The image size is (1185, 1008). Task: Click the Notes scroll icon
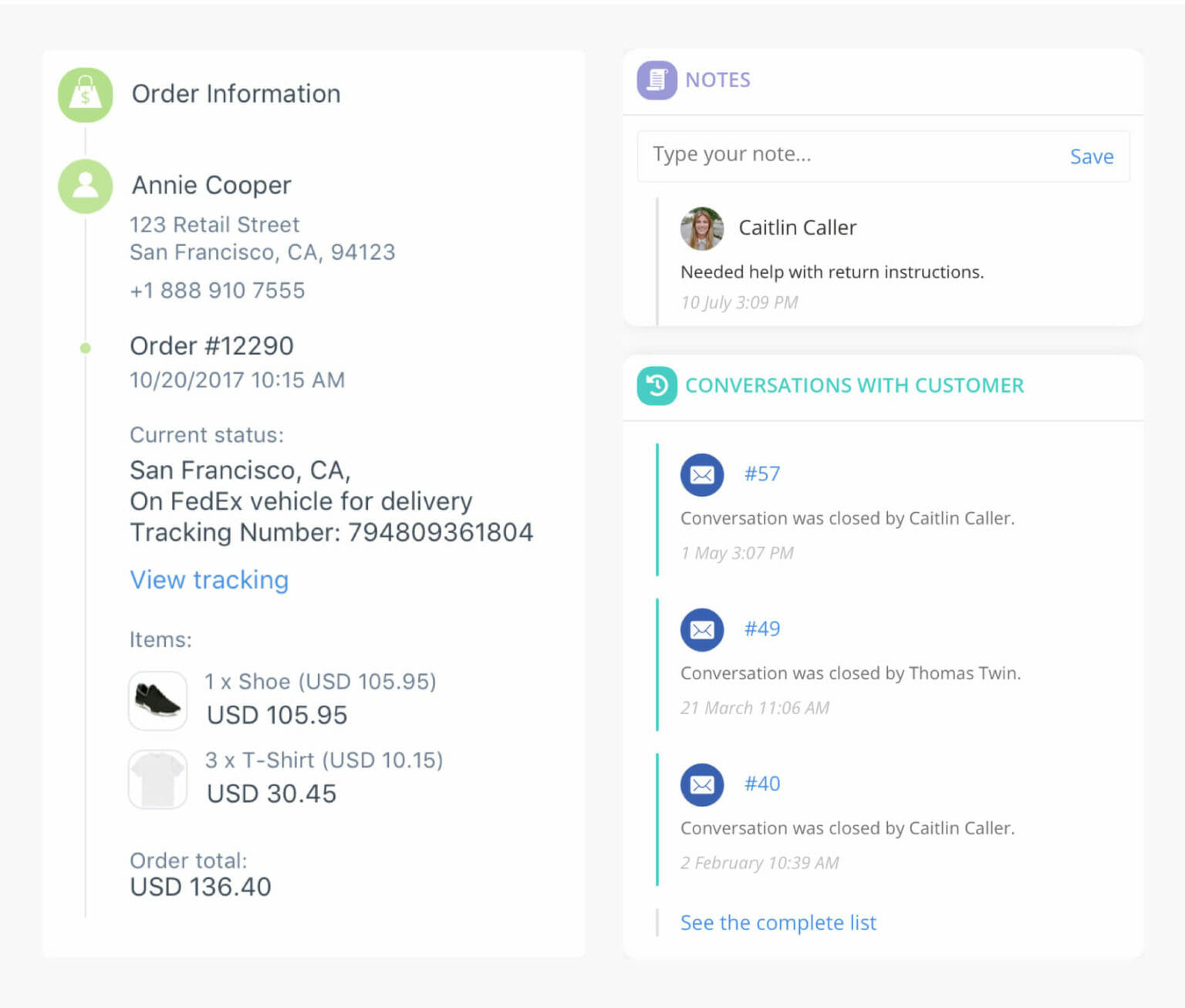point(655,79)
